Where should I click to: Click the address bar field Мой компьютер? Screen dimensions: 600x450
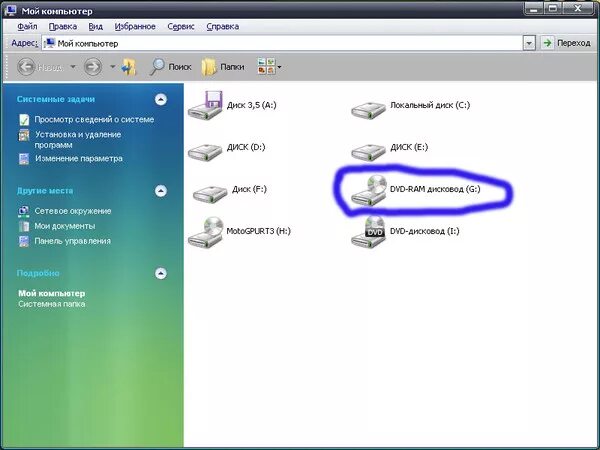click(282, 43)
